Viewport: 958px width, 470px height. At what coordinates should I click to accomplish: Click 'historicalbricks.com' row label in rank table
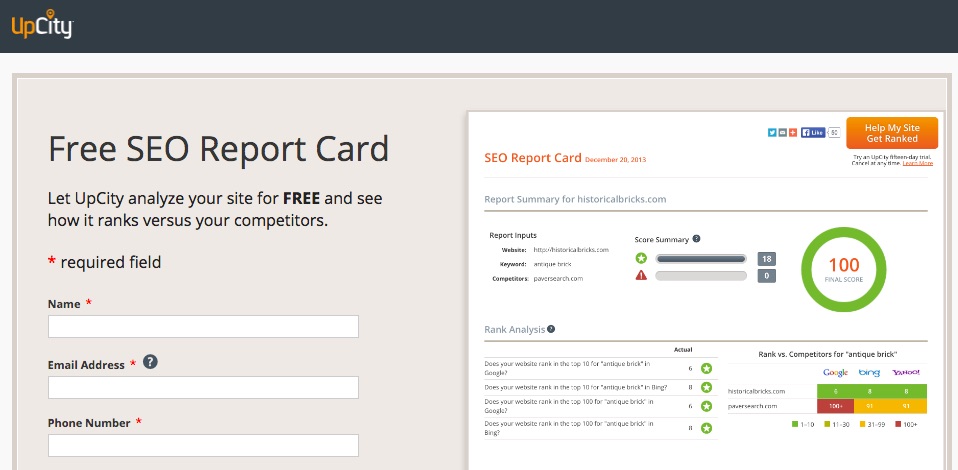pos(756,391)
